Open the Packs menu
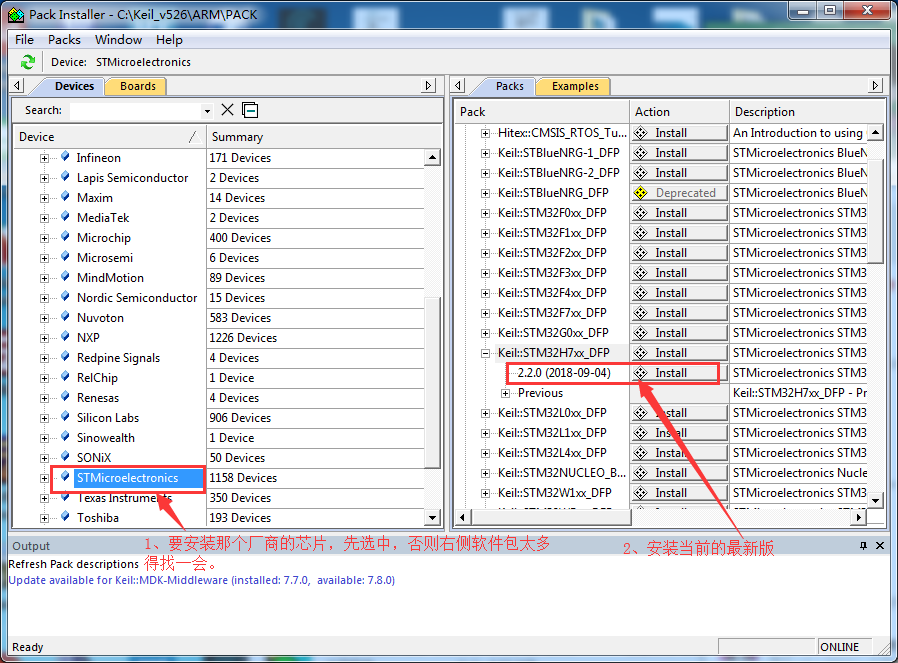898x663 pixels. coord(64,40)
